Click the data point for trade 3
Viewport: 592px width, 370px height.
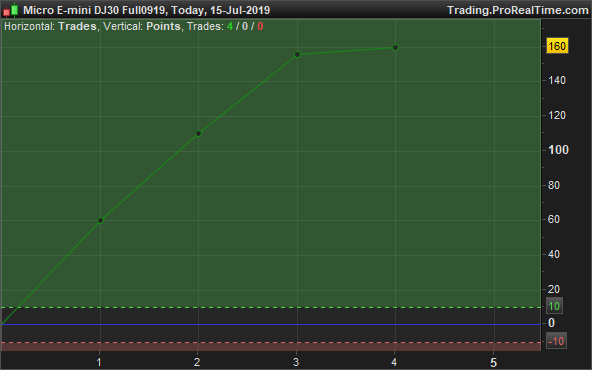(x=298, y=54)
